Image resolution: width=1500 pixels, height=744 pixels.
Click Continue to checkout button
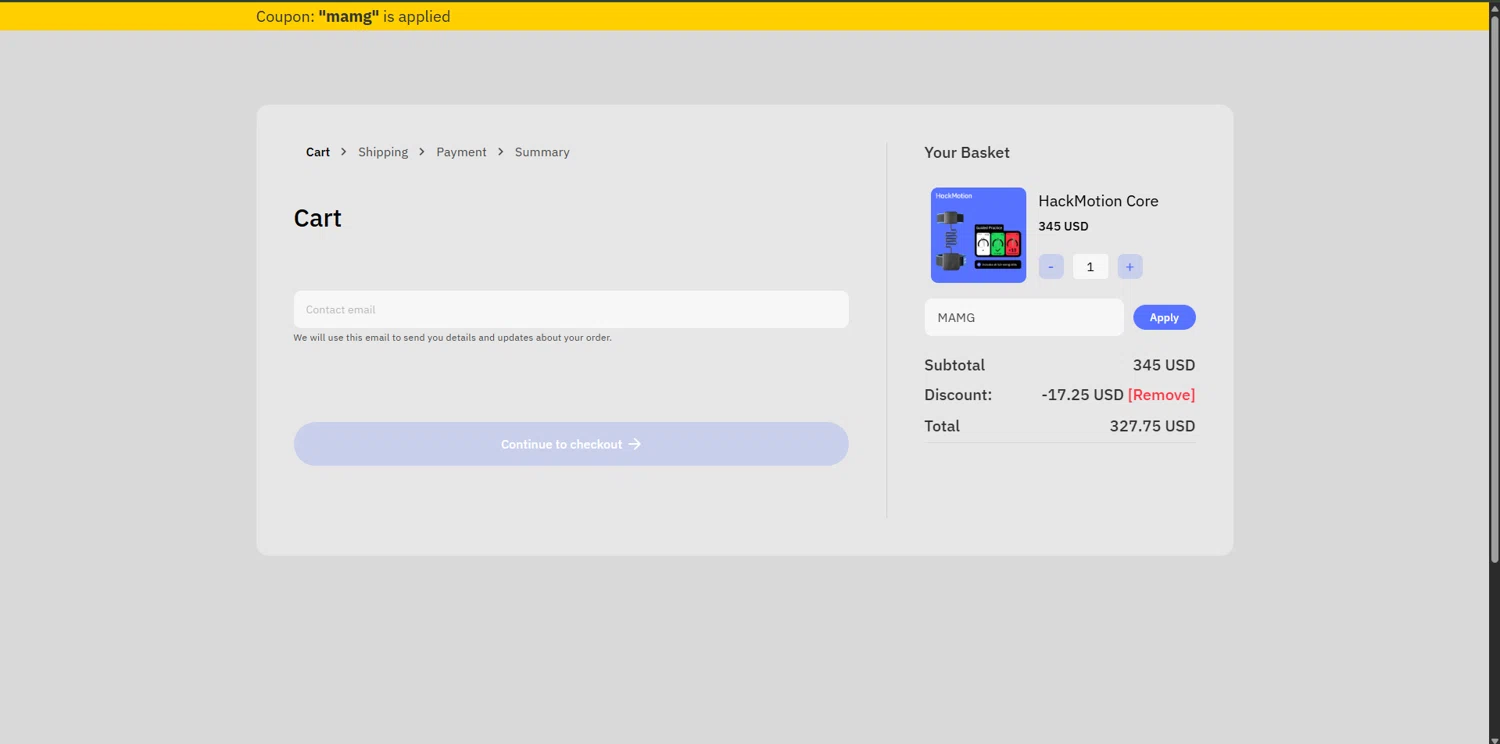coord(571,444)
